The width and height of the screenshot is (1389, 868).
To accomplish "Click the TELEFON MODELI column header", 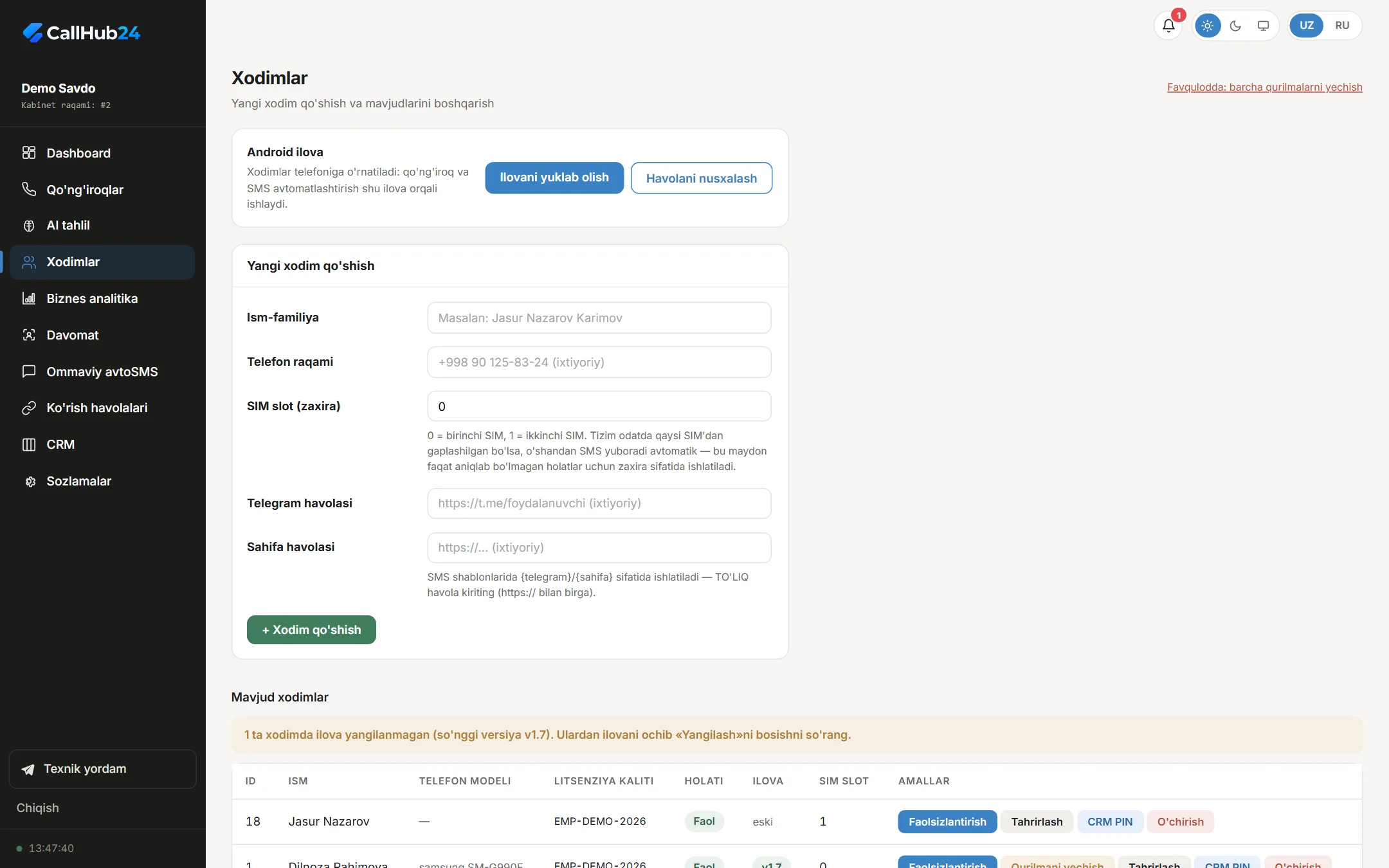I will click(x=465, y=781).
